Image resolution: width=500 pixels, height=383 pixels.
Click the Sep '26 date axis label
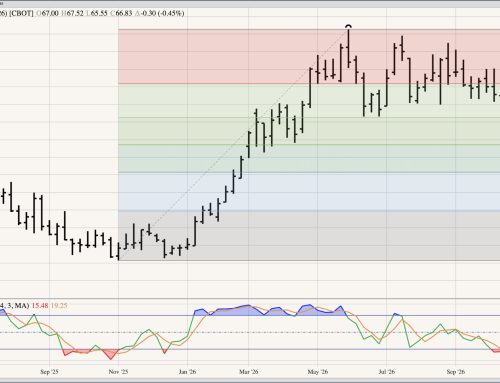[456, 372]
